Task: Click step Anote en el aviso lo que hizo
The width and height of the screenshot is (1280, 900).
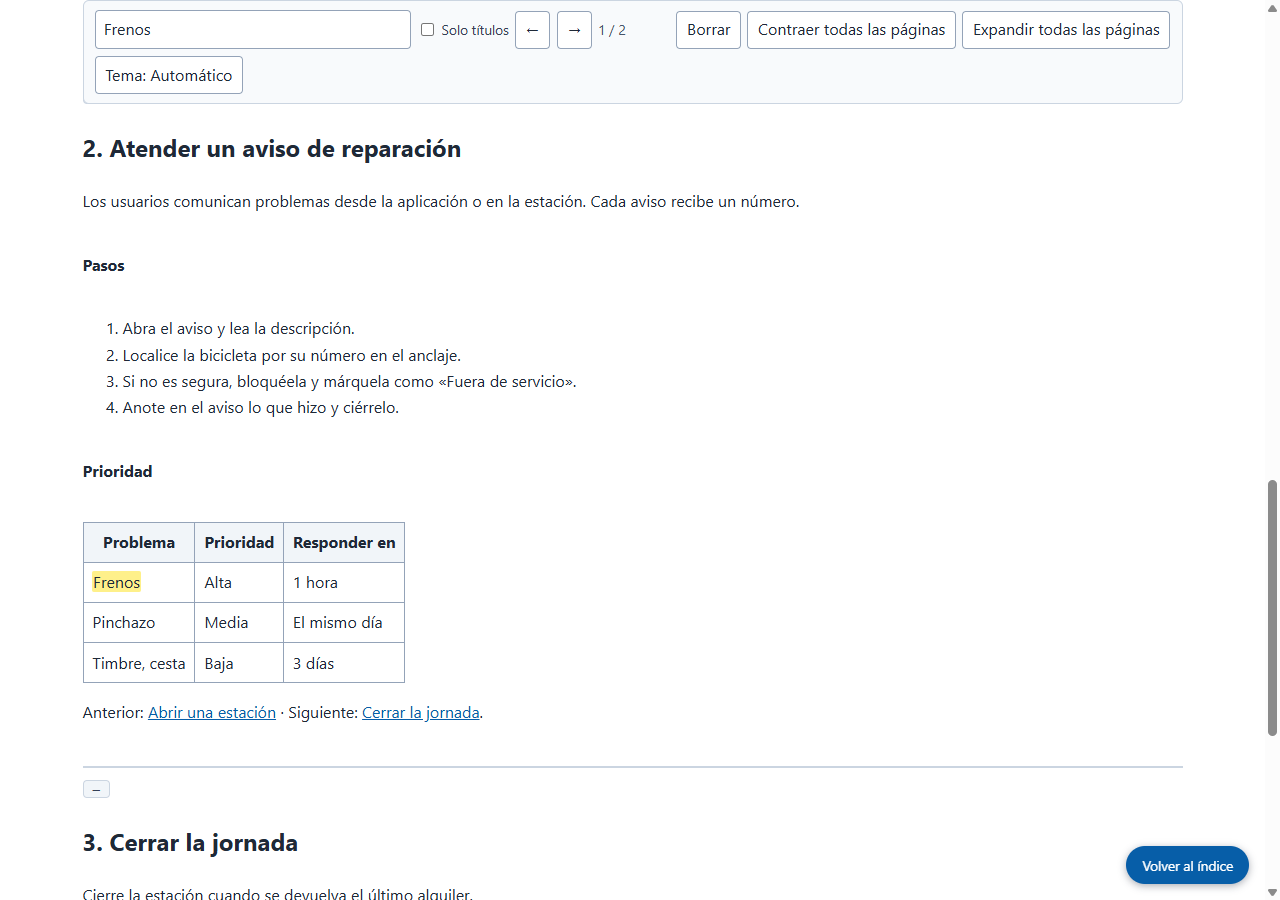Action: point(260,408)
